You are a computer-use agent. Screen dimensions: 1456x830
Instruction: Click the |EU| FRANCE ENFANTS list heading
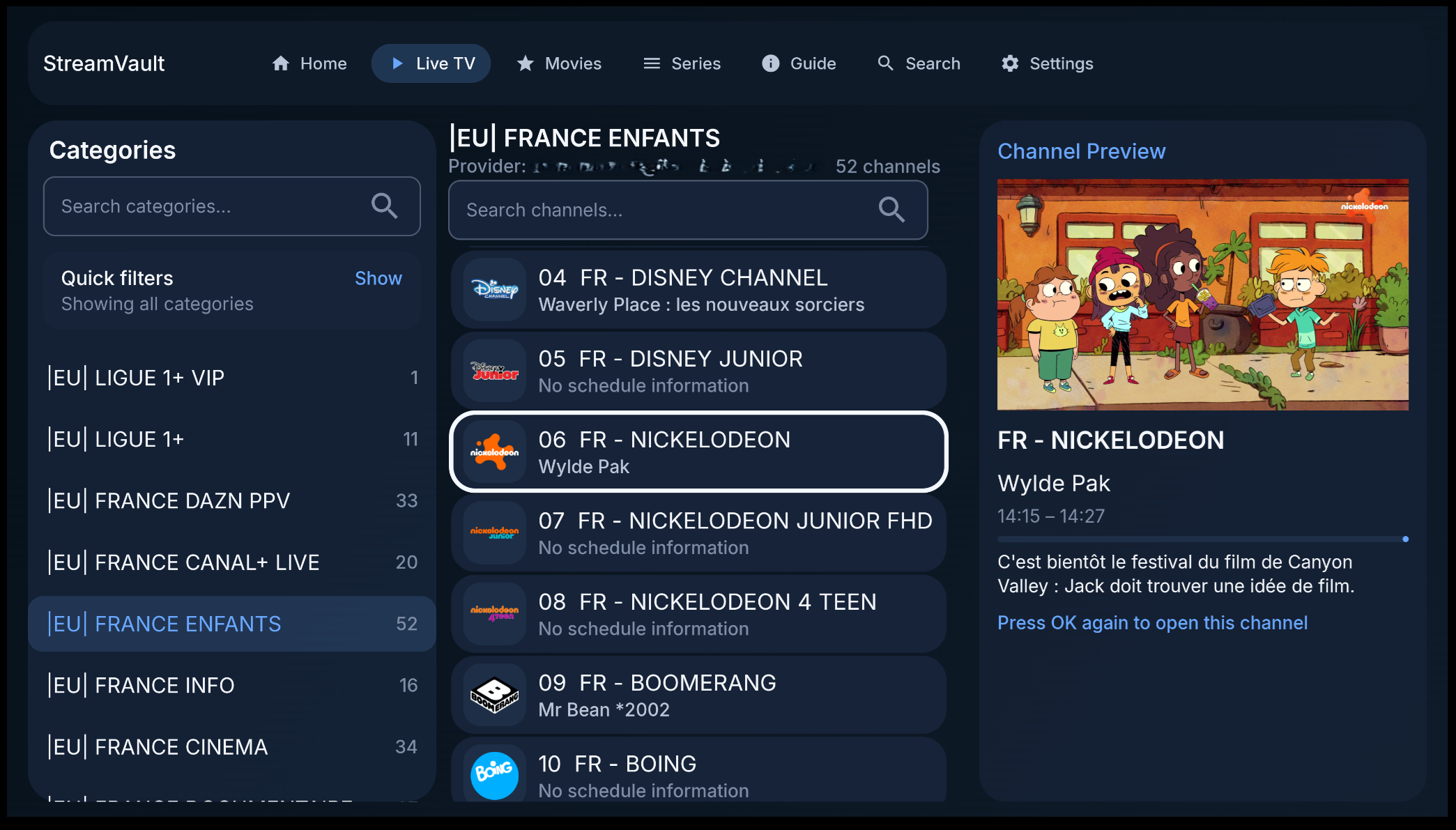pyautogui.click(x=584, y=138)
